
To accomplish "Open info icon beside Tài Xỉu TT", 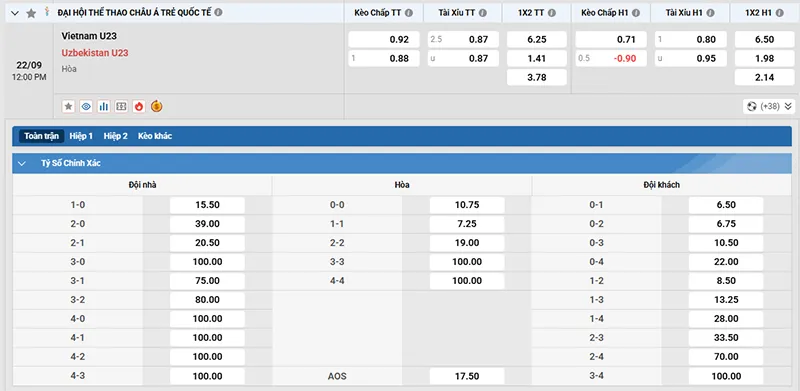I will coord(483,13).
